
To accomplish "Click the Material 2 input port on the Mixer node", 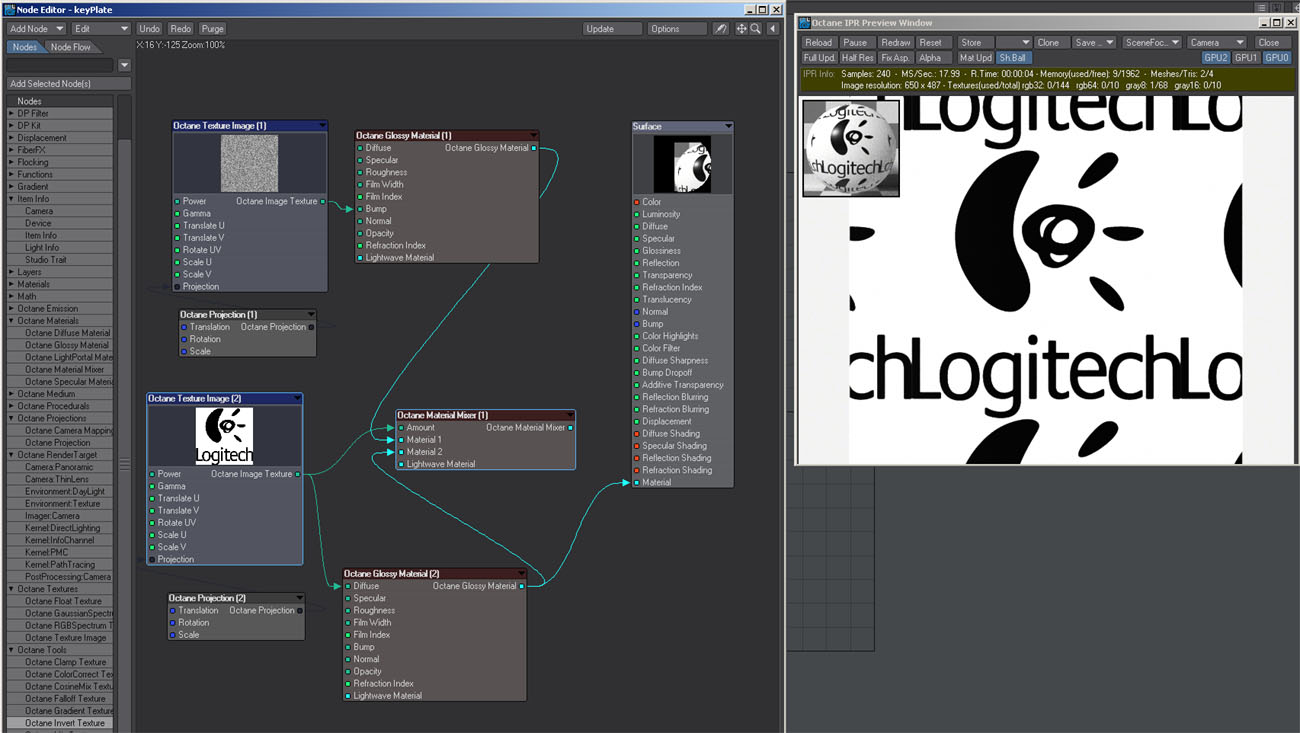I will 401,452.
